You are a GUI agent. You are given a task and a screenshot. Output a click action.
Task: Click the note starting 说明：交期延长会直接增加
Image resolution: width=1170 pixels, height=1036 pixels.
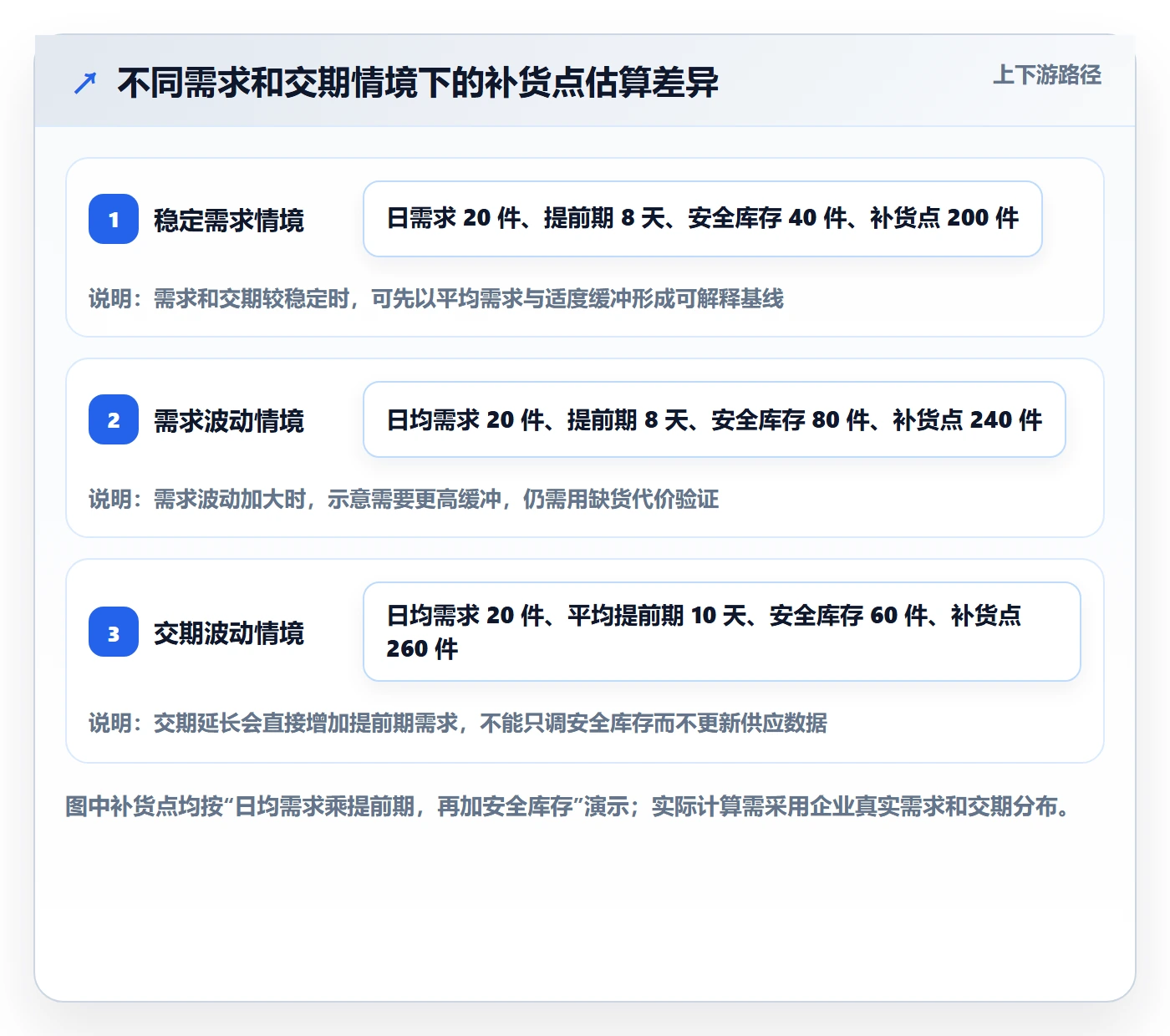coord(458,723)
